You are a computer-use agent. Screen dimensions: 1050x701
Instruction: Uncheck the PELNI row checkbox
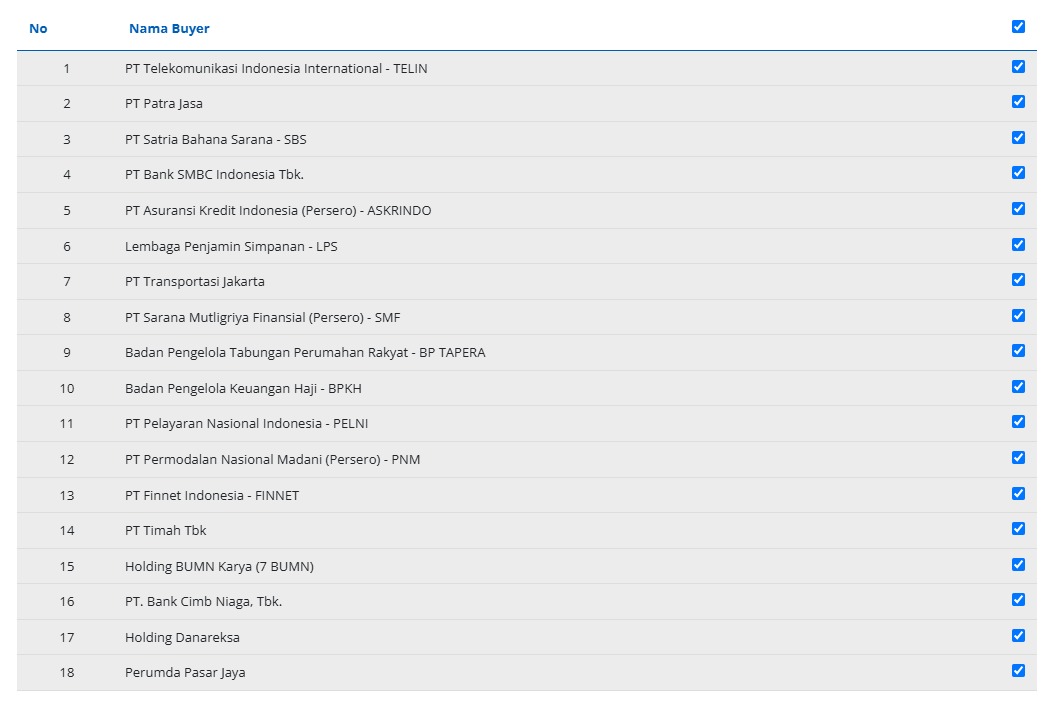[x=1018, y=422]
